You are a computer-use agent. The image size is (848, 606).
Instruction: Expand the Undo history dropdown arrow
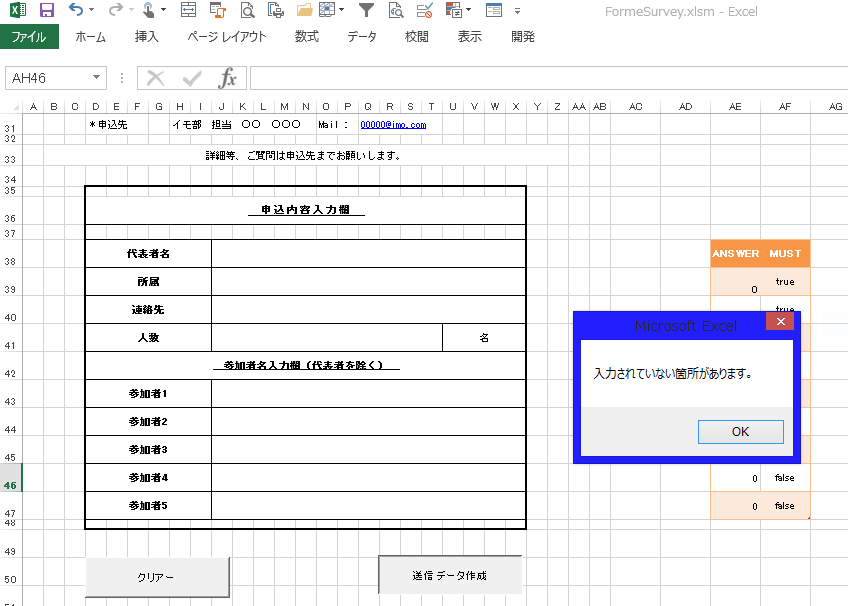(92, 10)
